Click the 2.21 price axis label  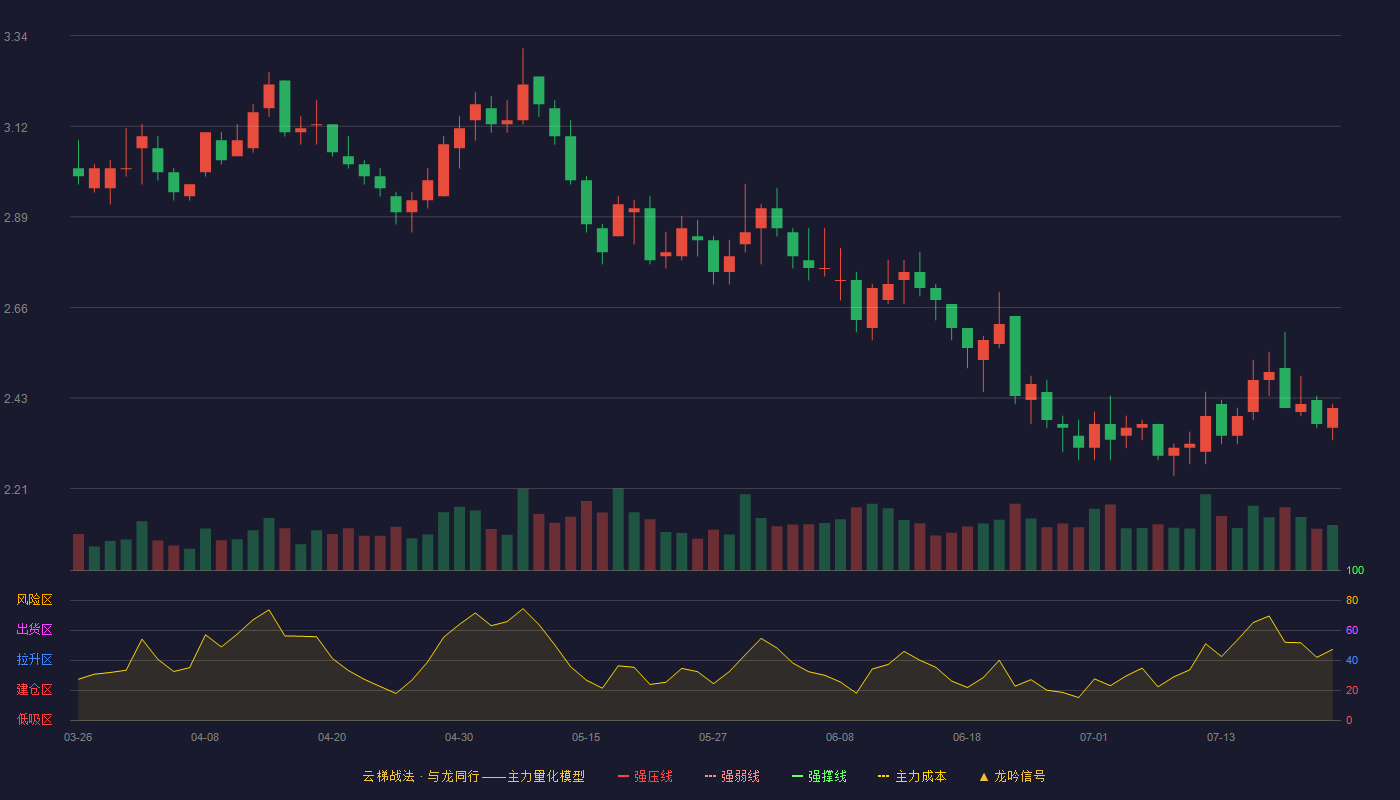click(16, 490)
